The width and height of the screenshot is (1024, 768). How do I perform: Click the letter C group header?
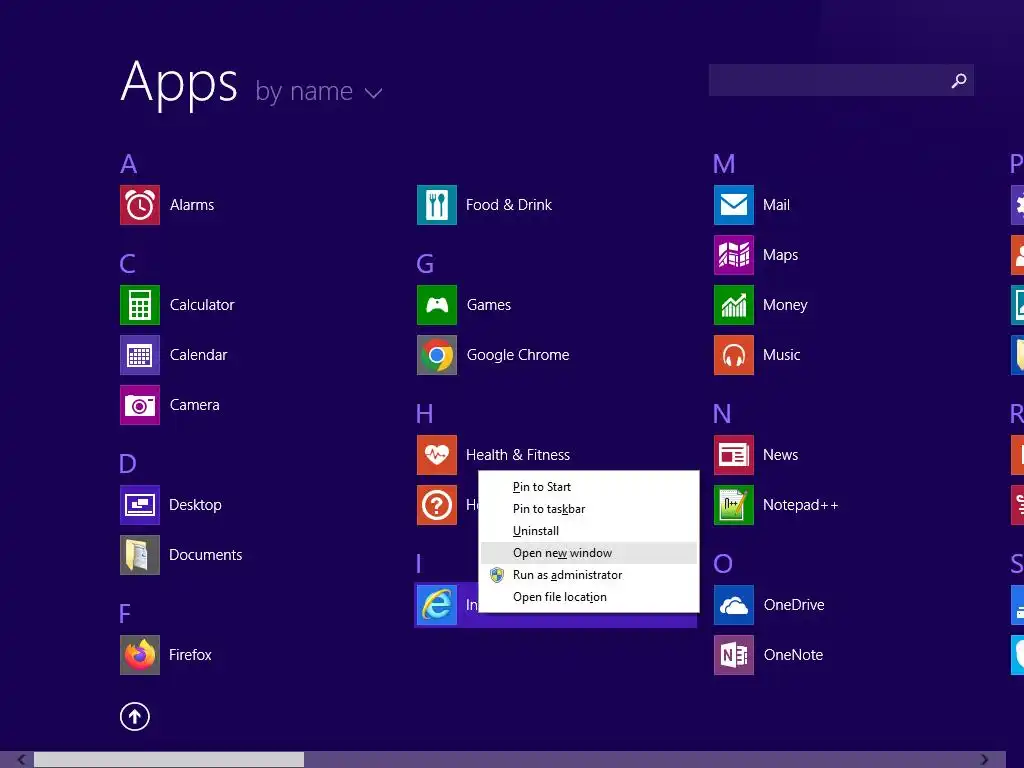[x=128, y=264]
